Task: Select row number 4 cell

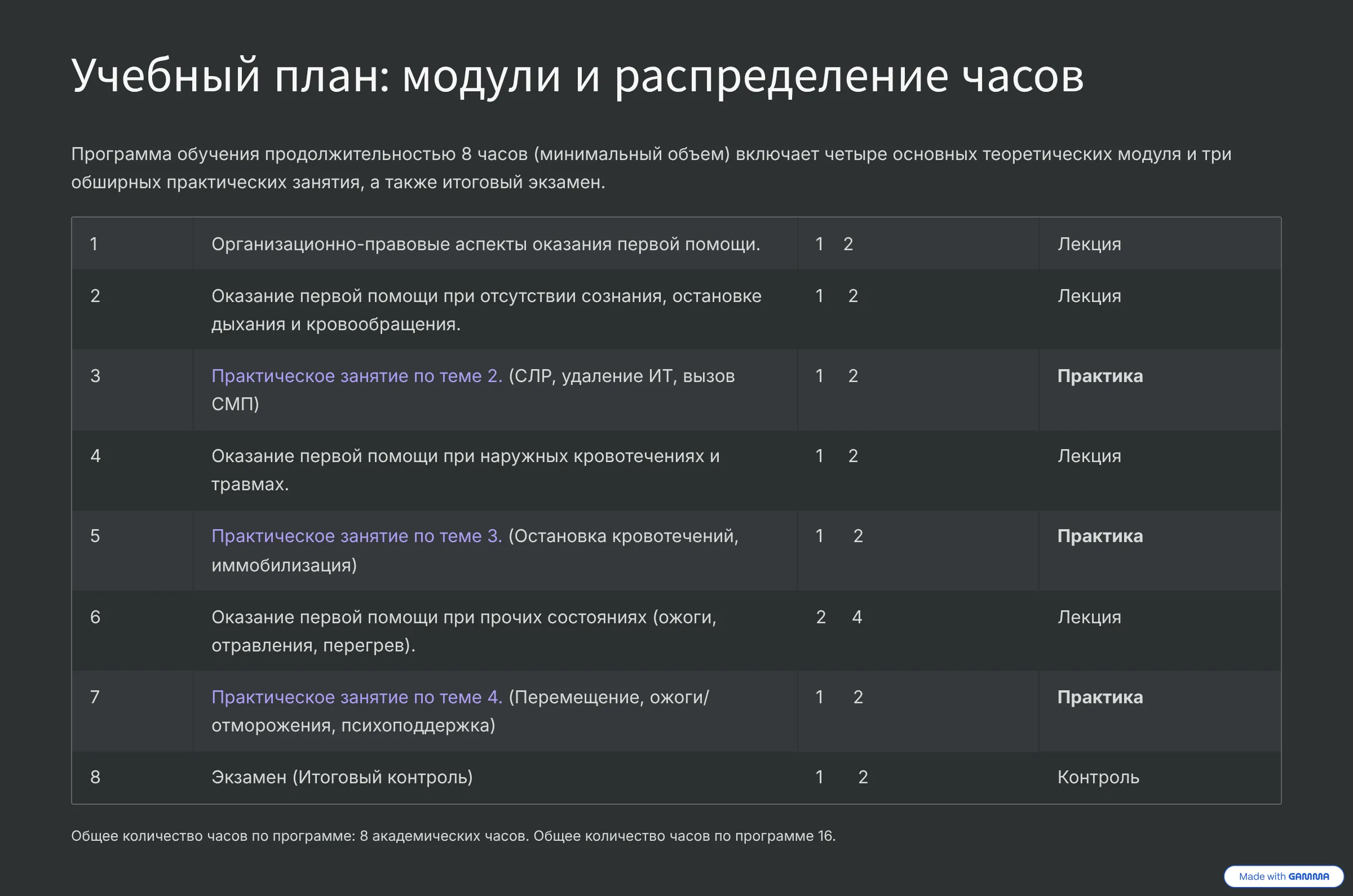Action: point(95,456)
